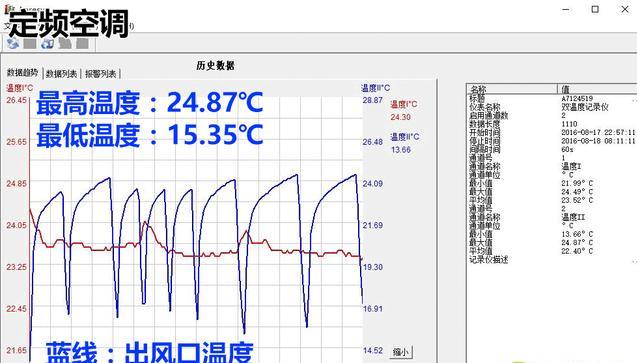The image size is (637, 363).
Task: Click the 缩小 zoom-out button
Action: tap(401, 352)
